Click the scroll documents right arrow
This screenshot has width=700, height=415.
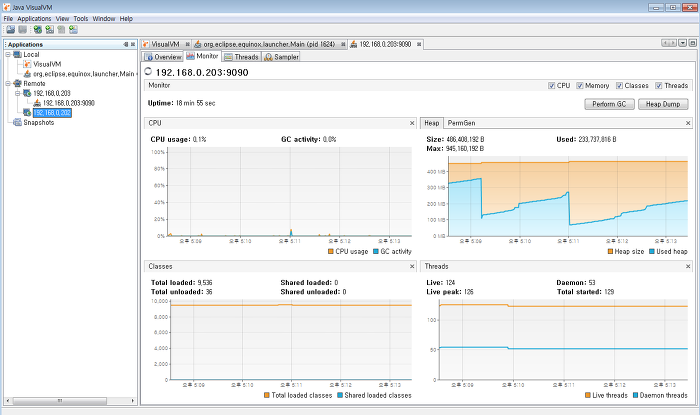click(x=673, y=43)
